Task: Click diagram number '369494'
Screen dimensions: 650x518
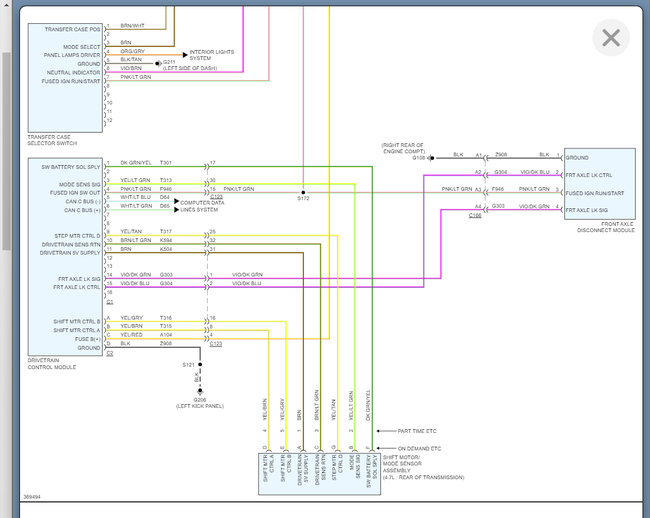Action: point(32,497)
